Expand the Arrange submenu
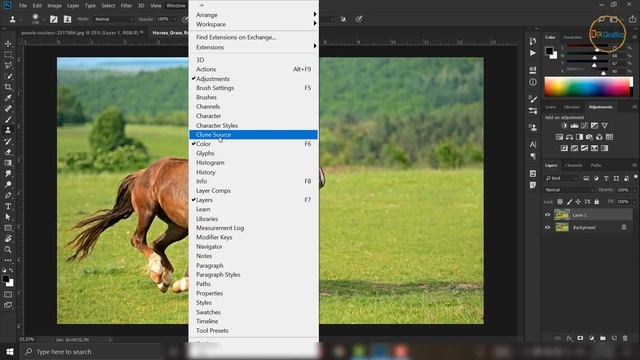 coord(253,15)
